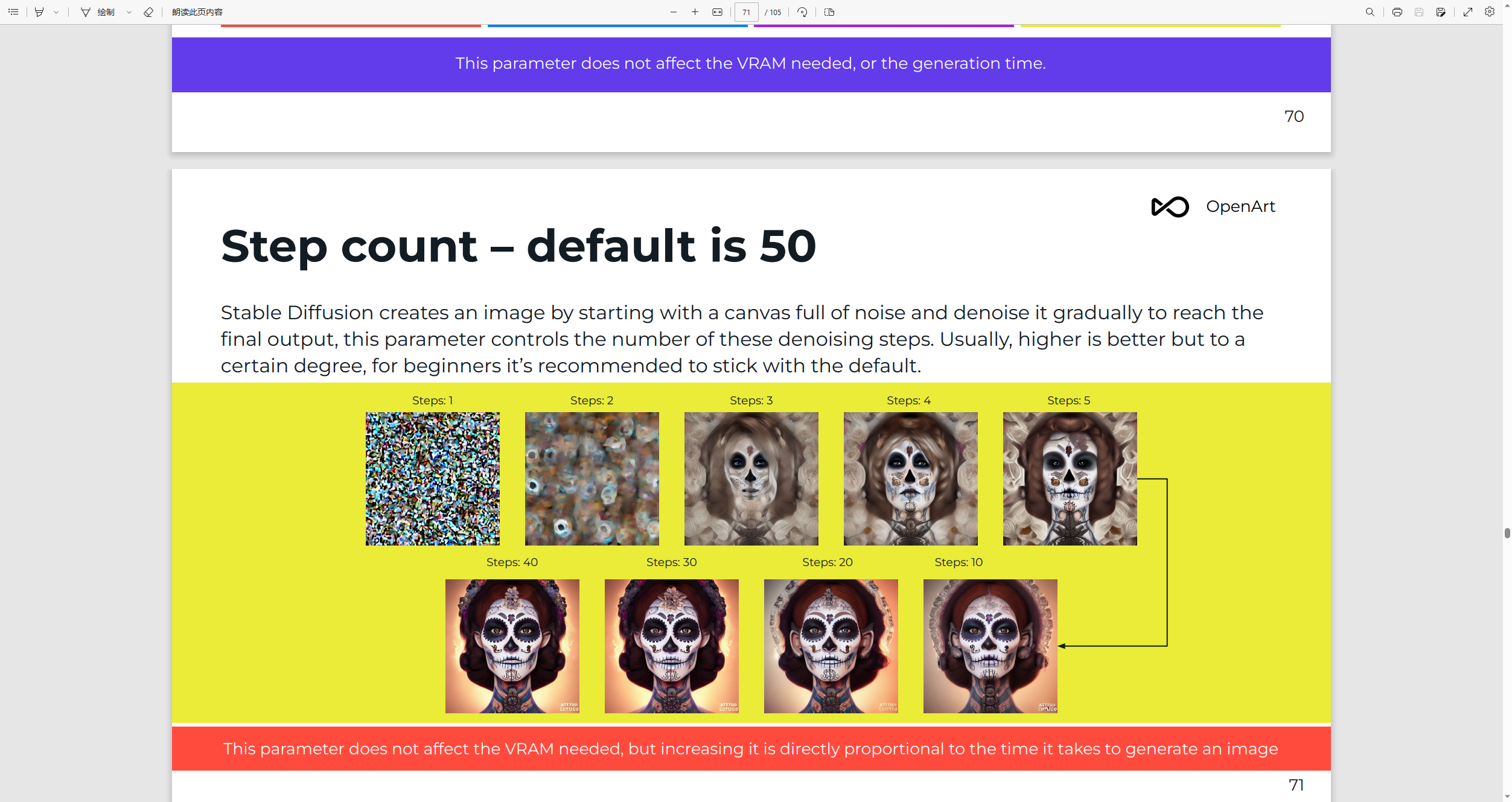Open PDF viewer settings gear

coord(1490,12)
